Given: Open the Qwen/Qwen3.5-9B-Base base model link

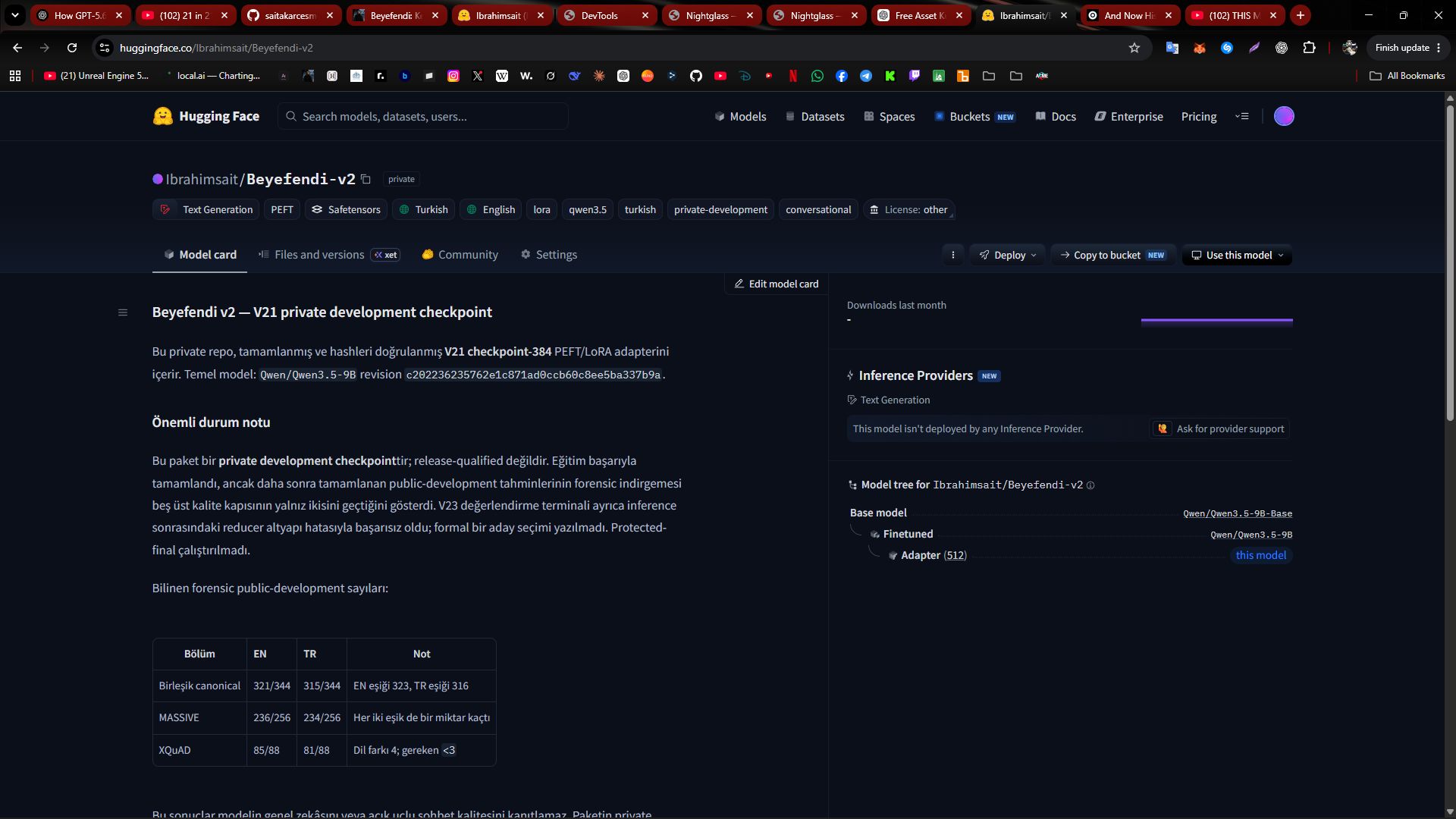Looking at the screenshot, I should [x=1238, y=513].
